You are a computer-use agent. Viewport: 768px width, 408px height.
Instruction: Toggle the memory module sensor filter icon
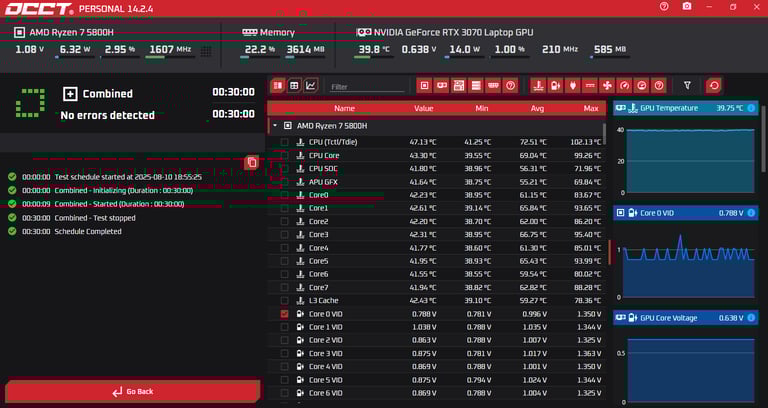pos(493,86)
